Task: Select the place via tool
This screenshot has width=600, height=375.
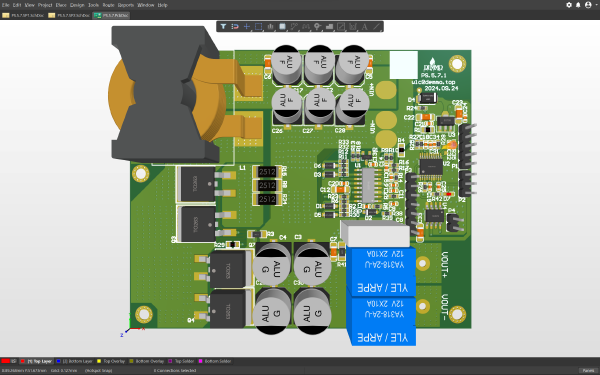Action: [x=317, y=26]
